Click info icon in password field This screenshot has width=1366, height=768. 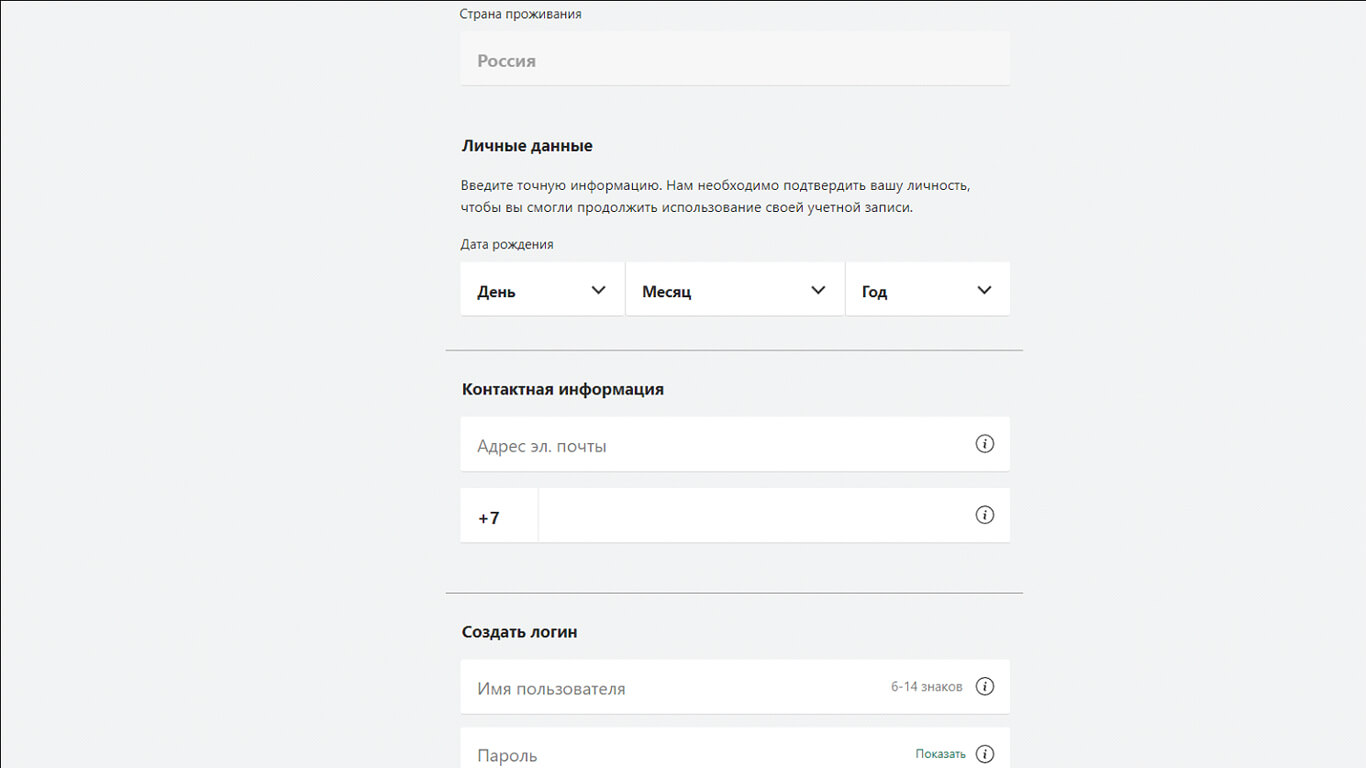pyautogui.click(x=985, y=754)
